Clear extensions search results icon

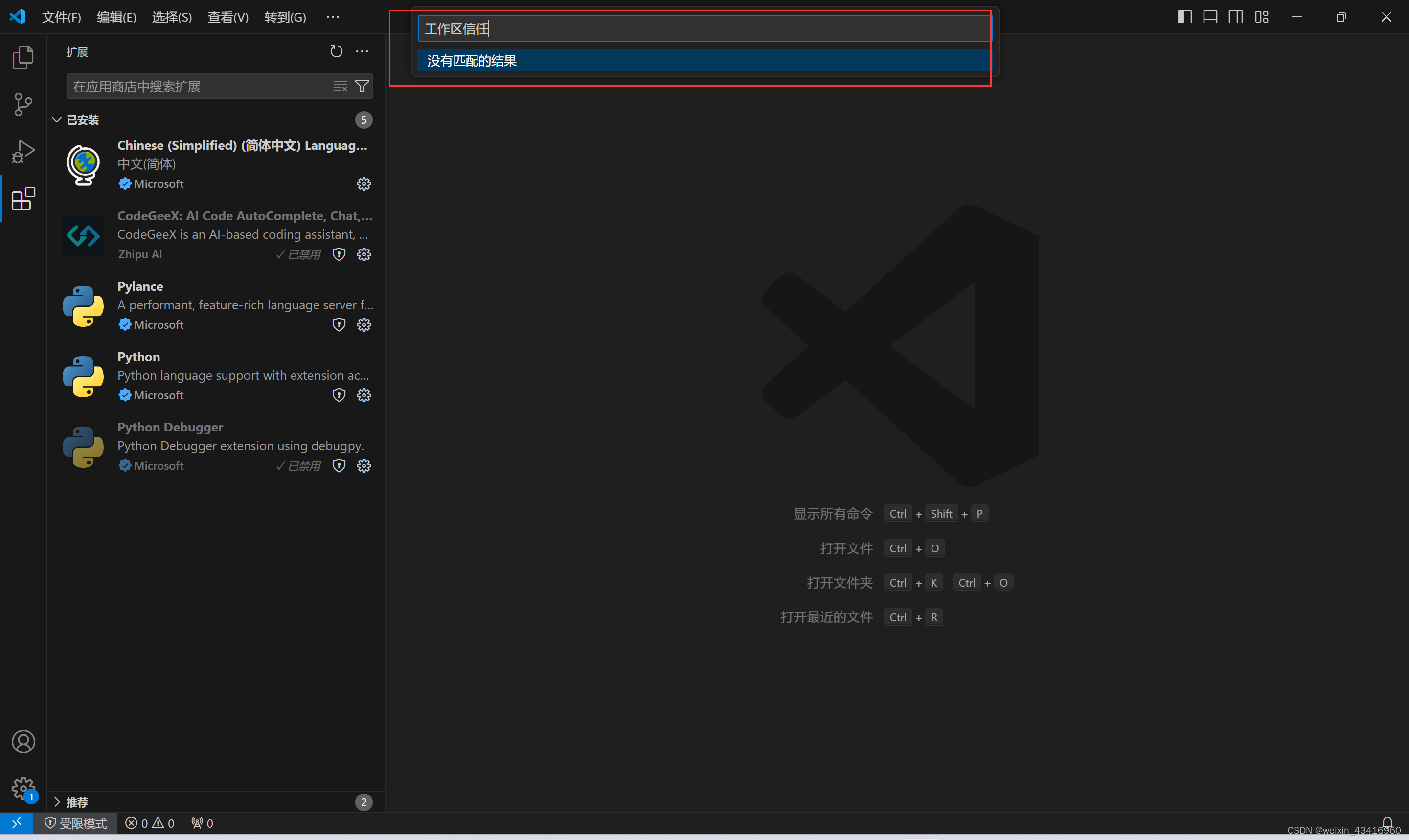click(x=340, y=86)
